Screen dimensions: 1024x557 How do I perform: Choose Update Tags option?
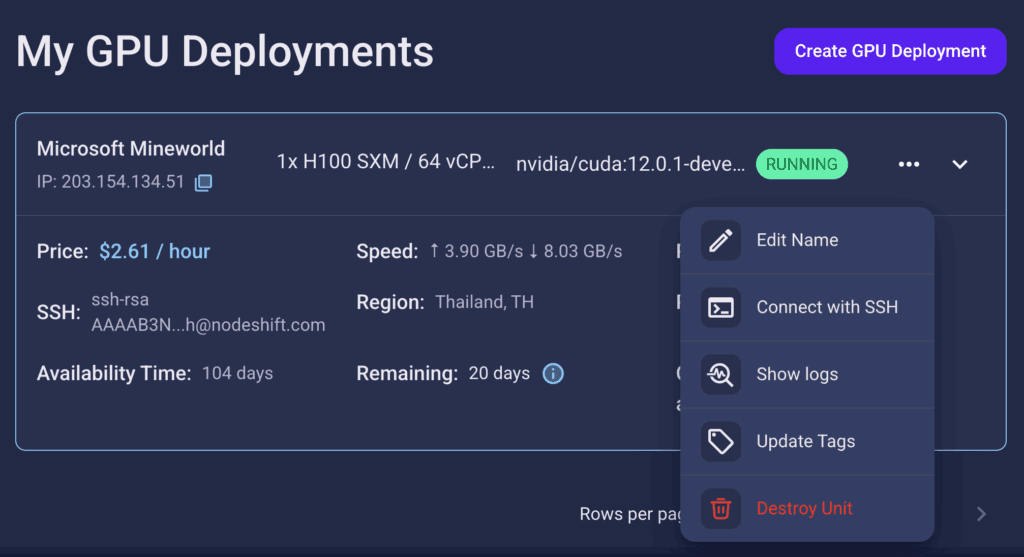point(807,441)
